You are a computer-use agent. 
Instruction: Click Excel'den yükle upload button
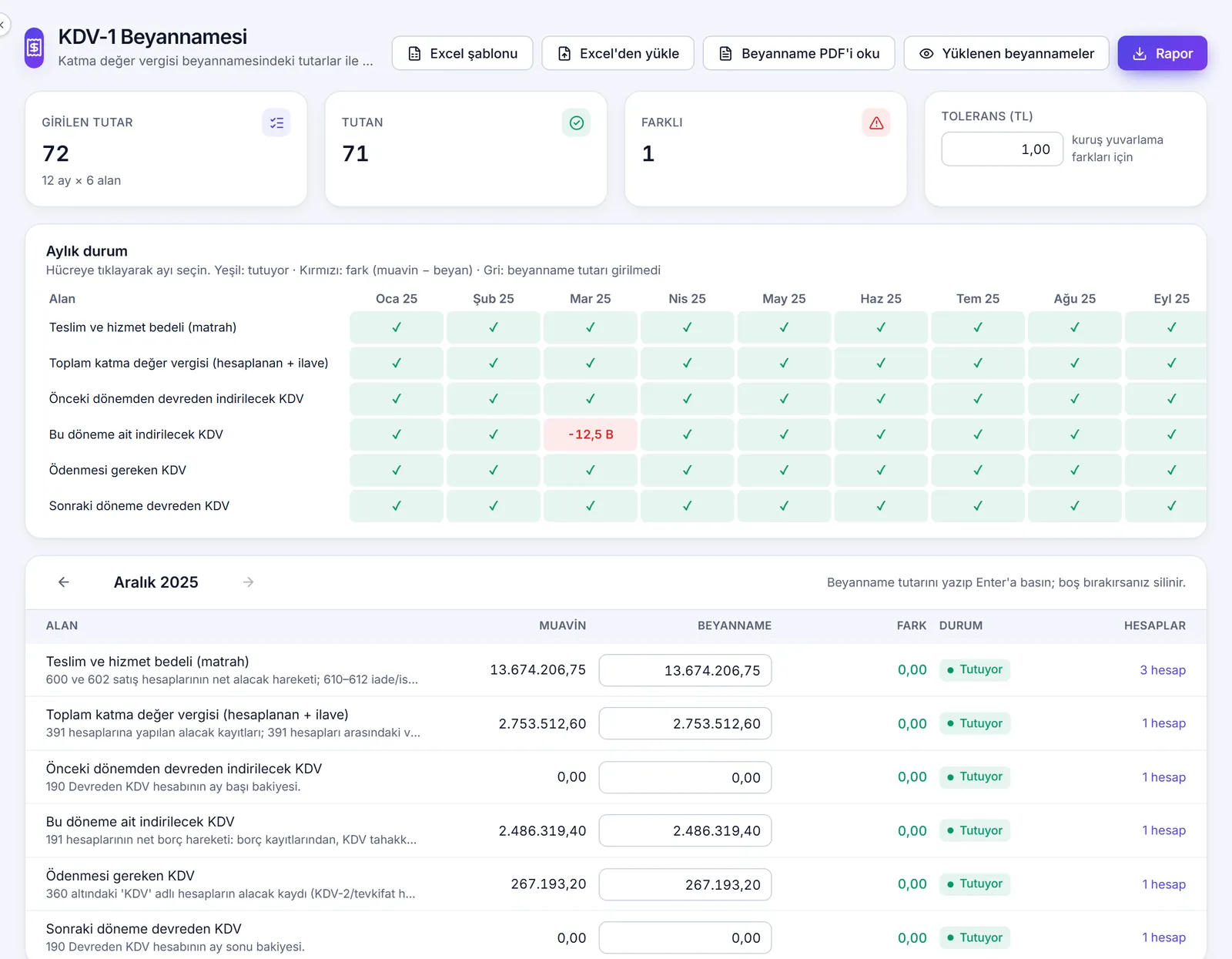coord(618,53)
